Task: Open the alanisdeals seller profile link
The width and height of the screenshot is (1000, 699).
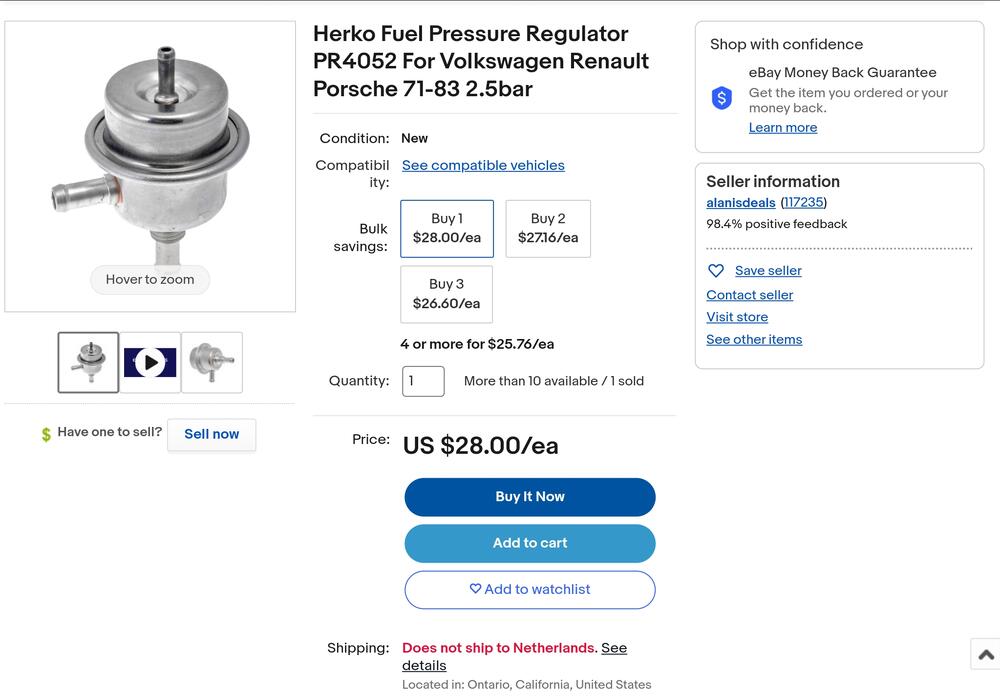Action: coord(740,203)
